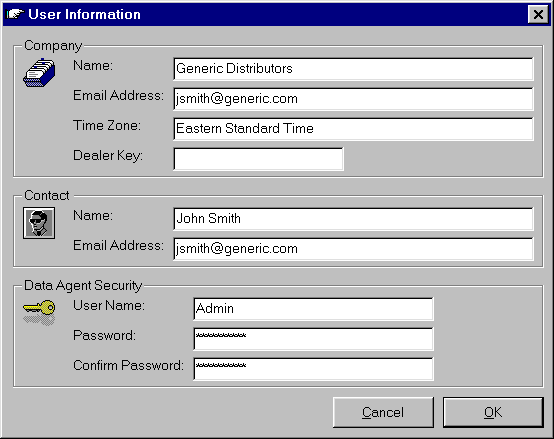Screen dimensions: 554x439
Task: Select the Company Email Address field
Action: pyautogui.click(x=353, y=99)
